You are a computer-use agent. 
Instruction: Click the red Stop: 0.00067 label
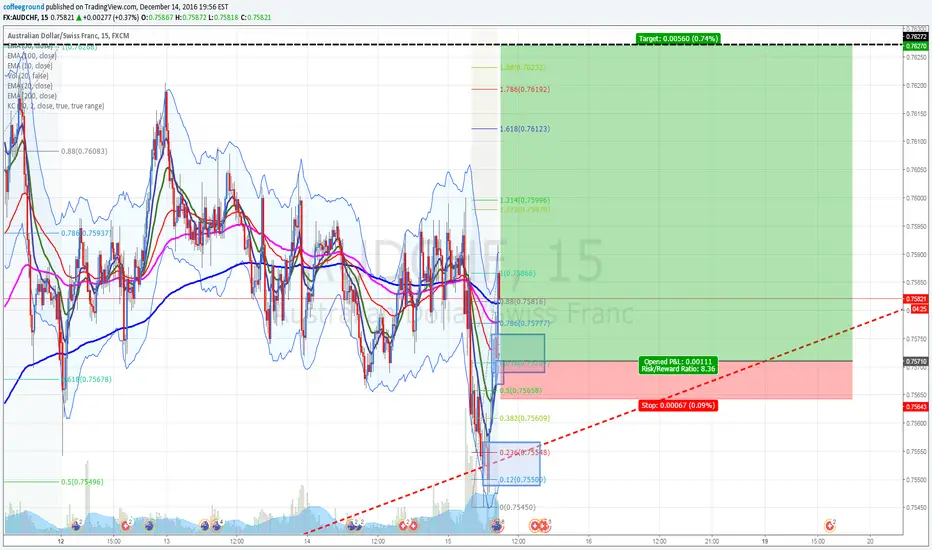click(x=678, y=406)
